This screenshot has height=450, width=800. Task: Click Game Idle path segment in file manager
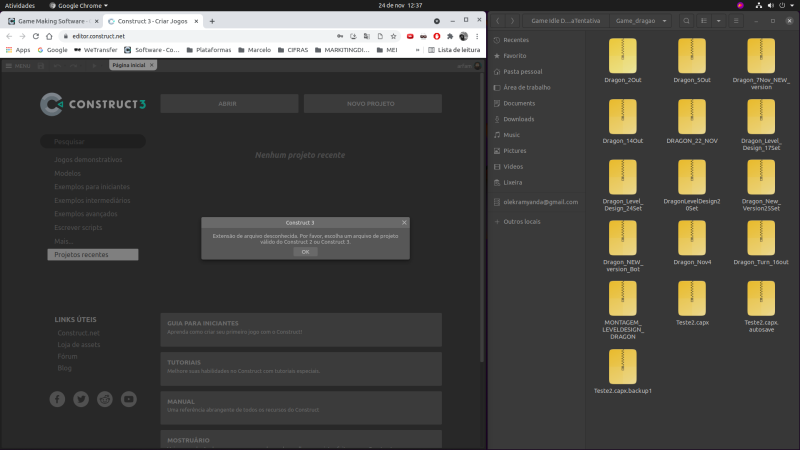[566, 21]
